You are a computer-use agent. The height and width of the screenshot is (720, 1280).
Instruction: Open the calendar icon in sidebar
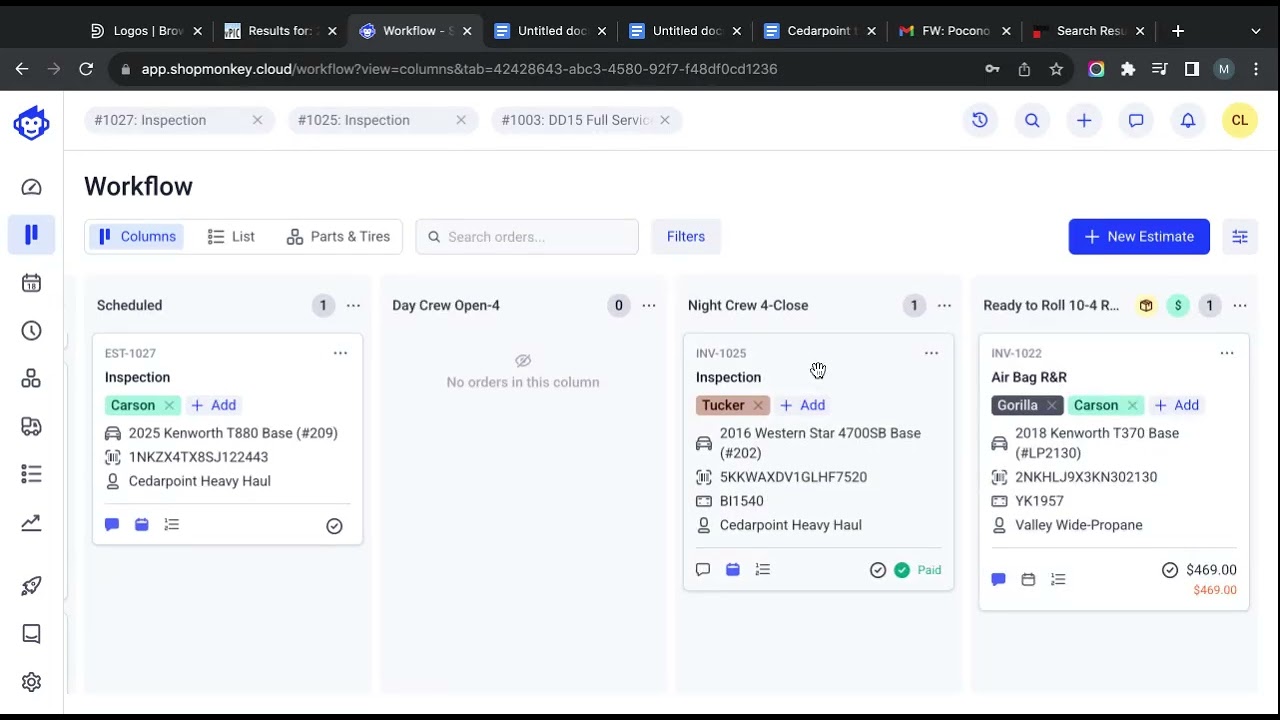coord(31,283)
